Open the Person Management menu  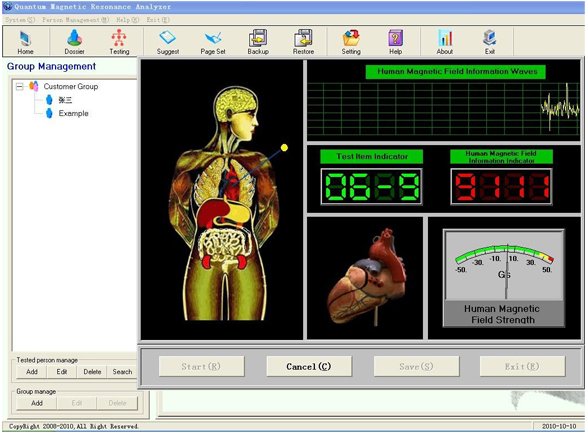[76, 20]
